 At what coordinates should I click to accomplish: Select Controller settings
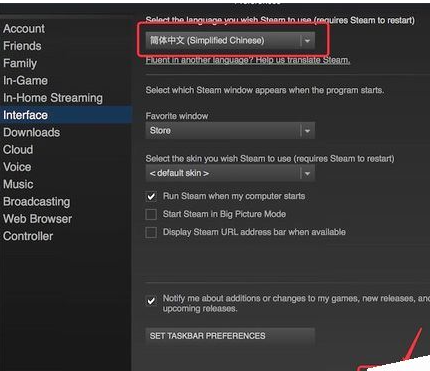point(28,236)
